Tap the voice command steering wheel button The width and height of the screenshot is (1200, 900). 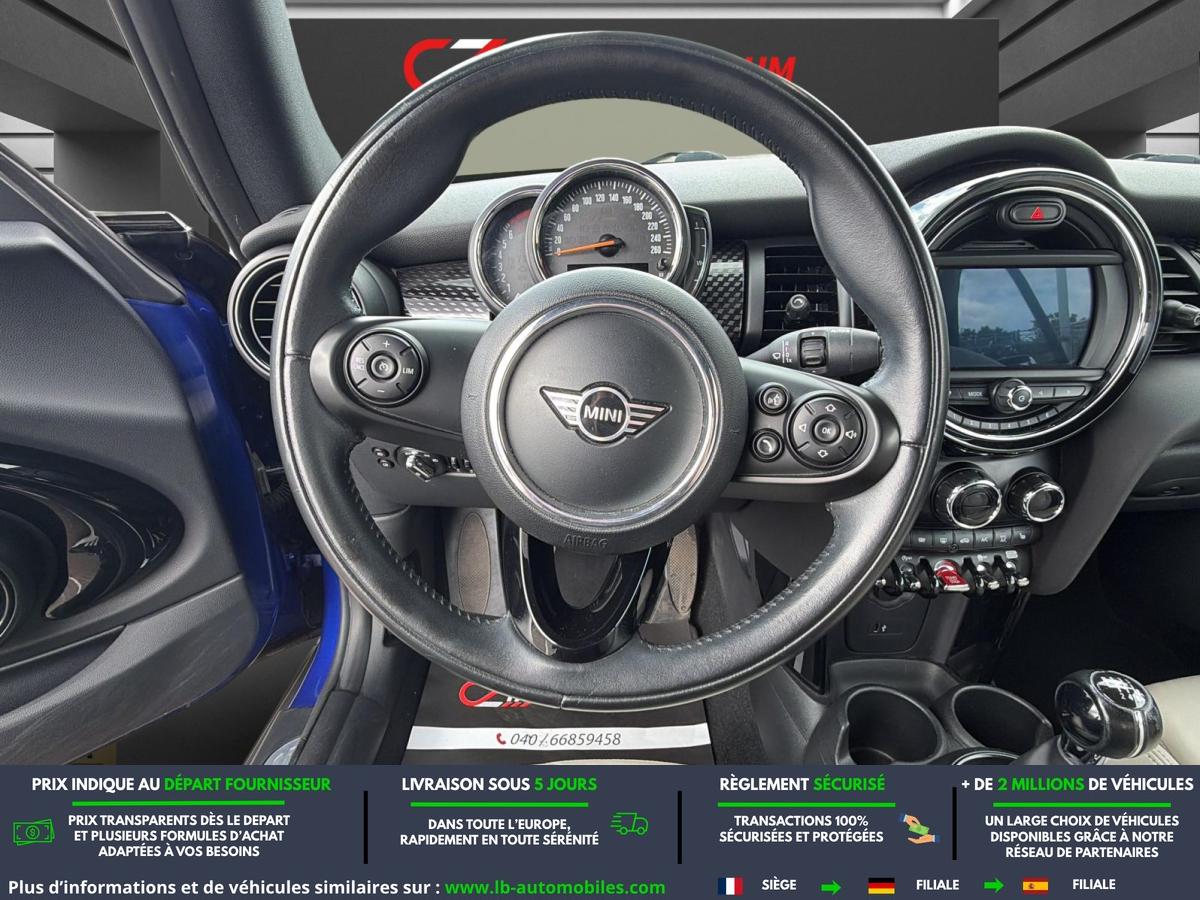(x=773, y=399)
